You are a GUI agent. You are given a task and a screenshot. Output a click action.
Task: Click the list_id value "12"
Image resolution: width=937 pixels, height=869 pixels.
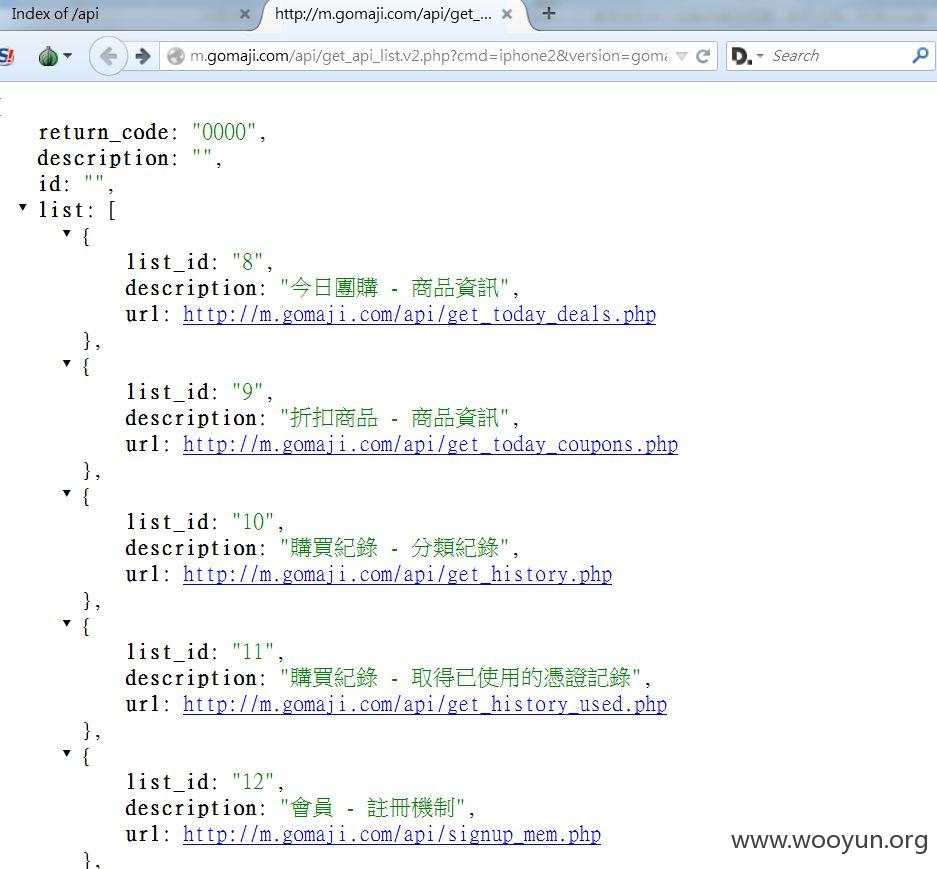tap(253, 782)
